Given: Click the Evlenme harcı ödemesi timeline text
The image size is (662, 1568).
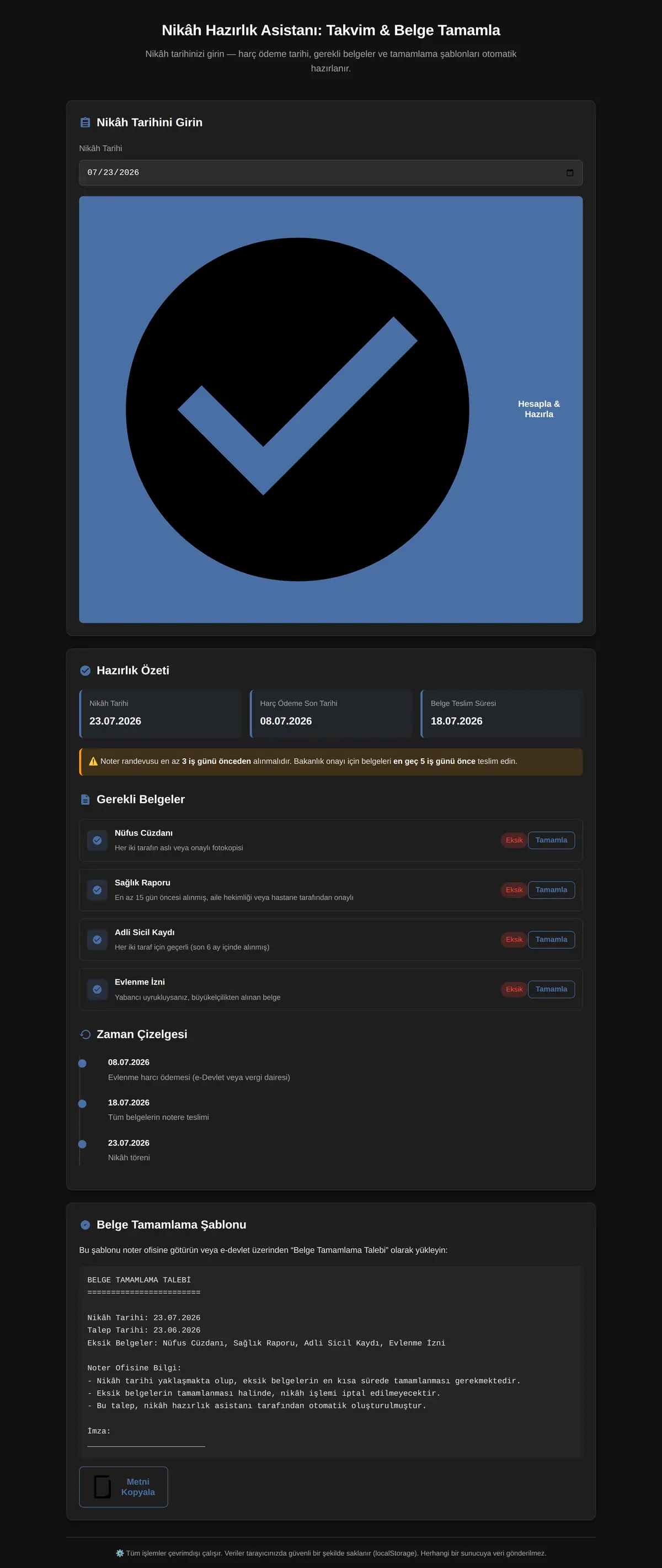Looking at the screenshot, I should (199, 1077).
